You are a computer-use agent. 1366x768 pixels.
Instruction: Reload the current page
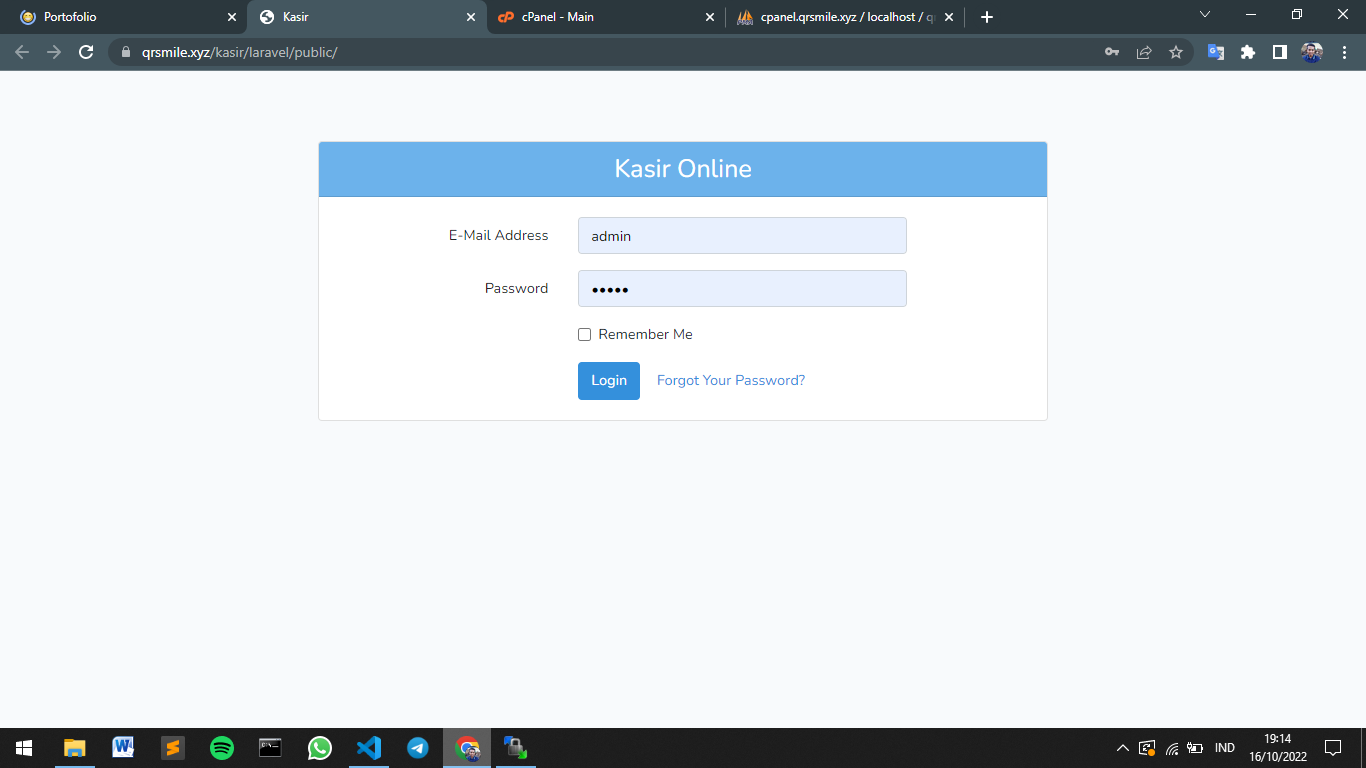(86, 52)
